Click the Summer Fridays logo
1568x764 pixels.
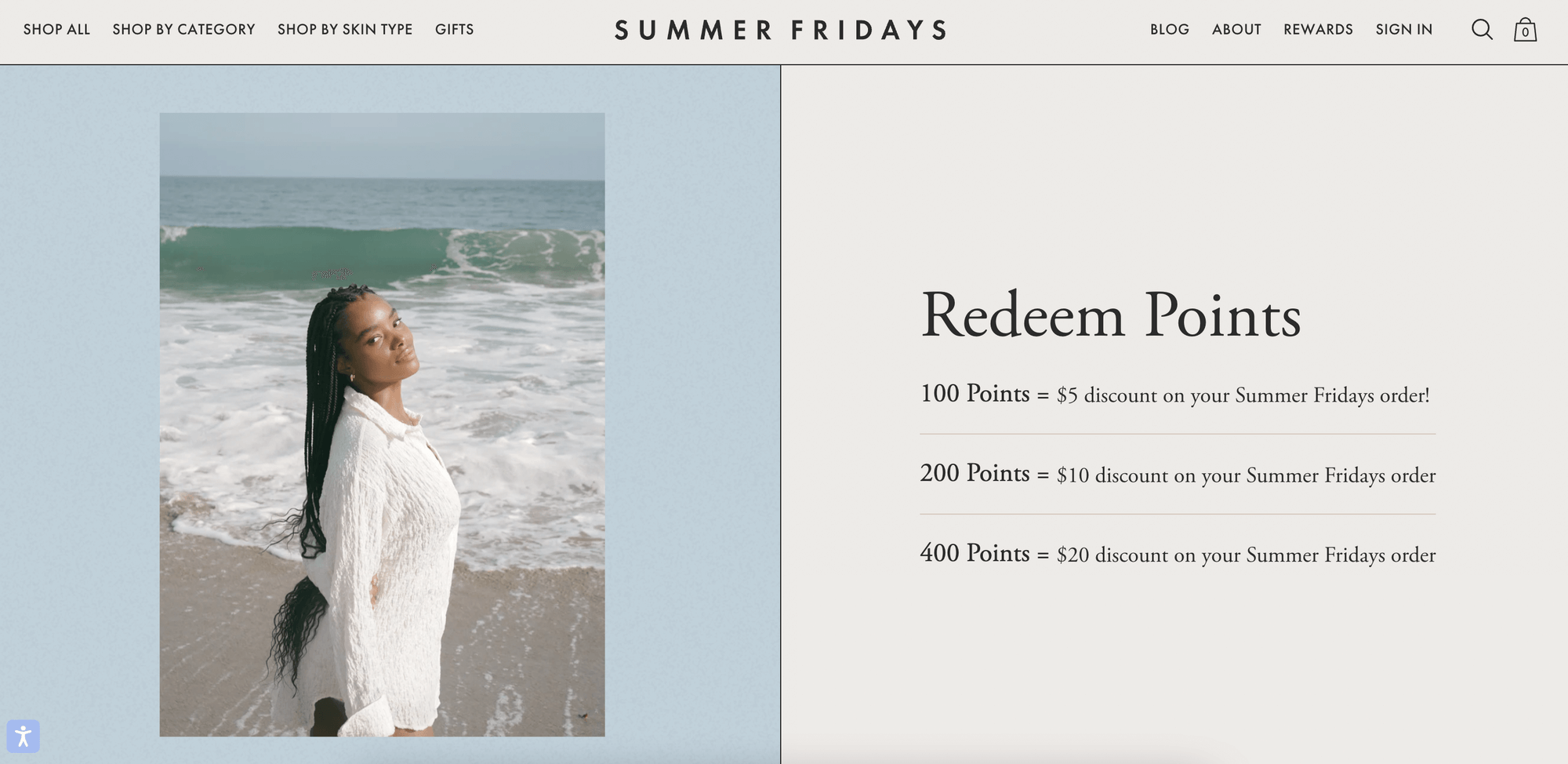[x=782, y=30]
